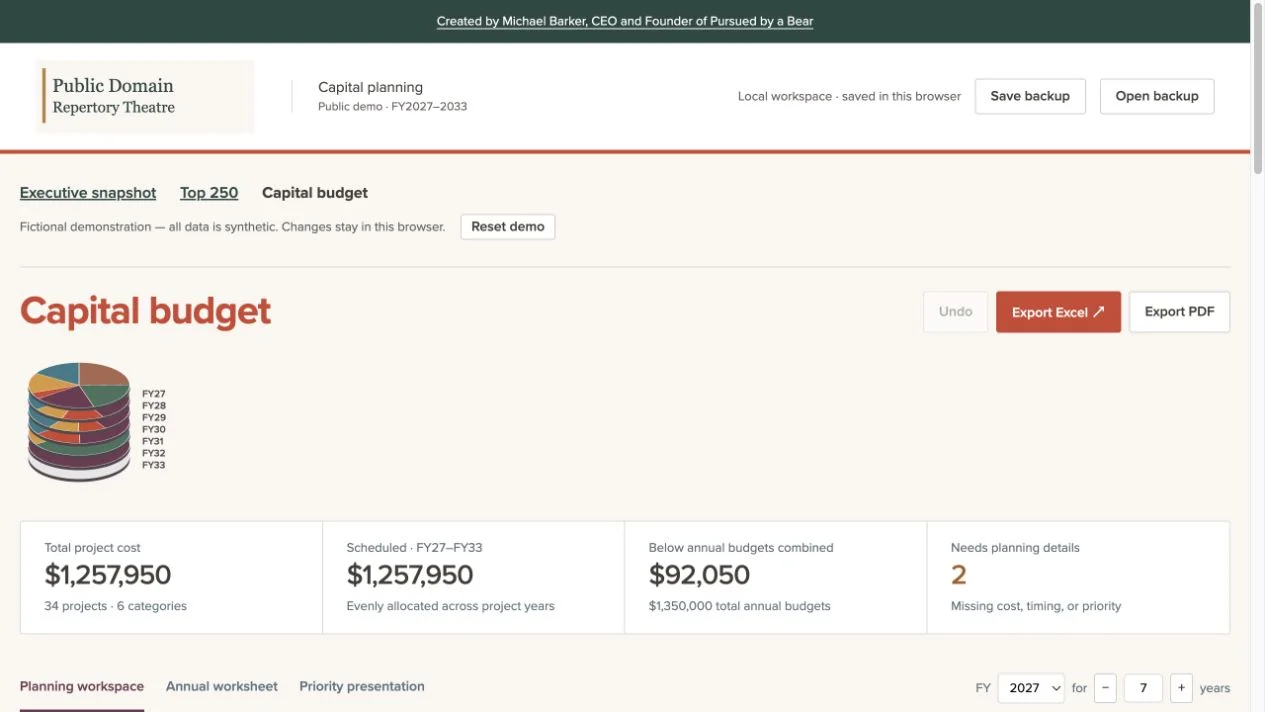The image size is (1265, 712).
Task: Click the stacked pie chart graphic
Action: click(x=79, y=422)
